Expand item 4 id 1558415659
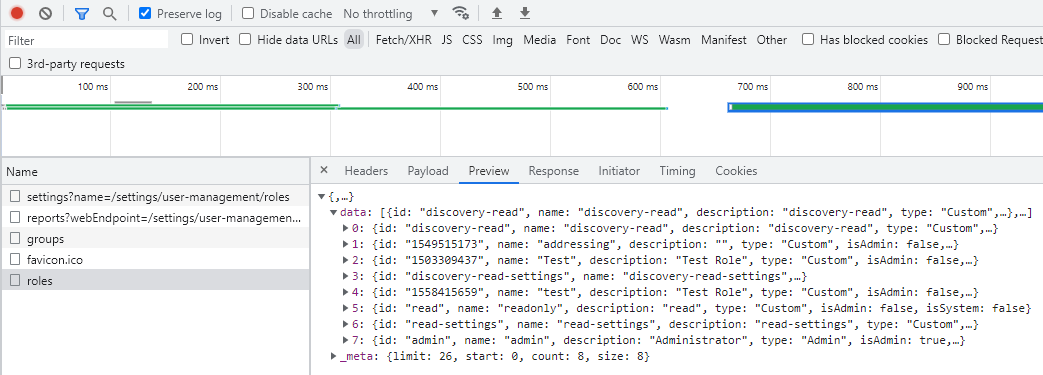The image size is (1043, 375). [x=345, y=293]
